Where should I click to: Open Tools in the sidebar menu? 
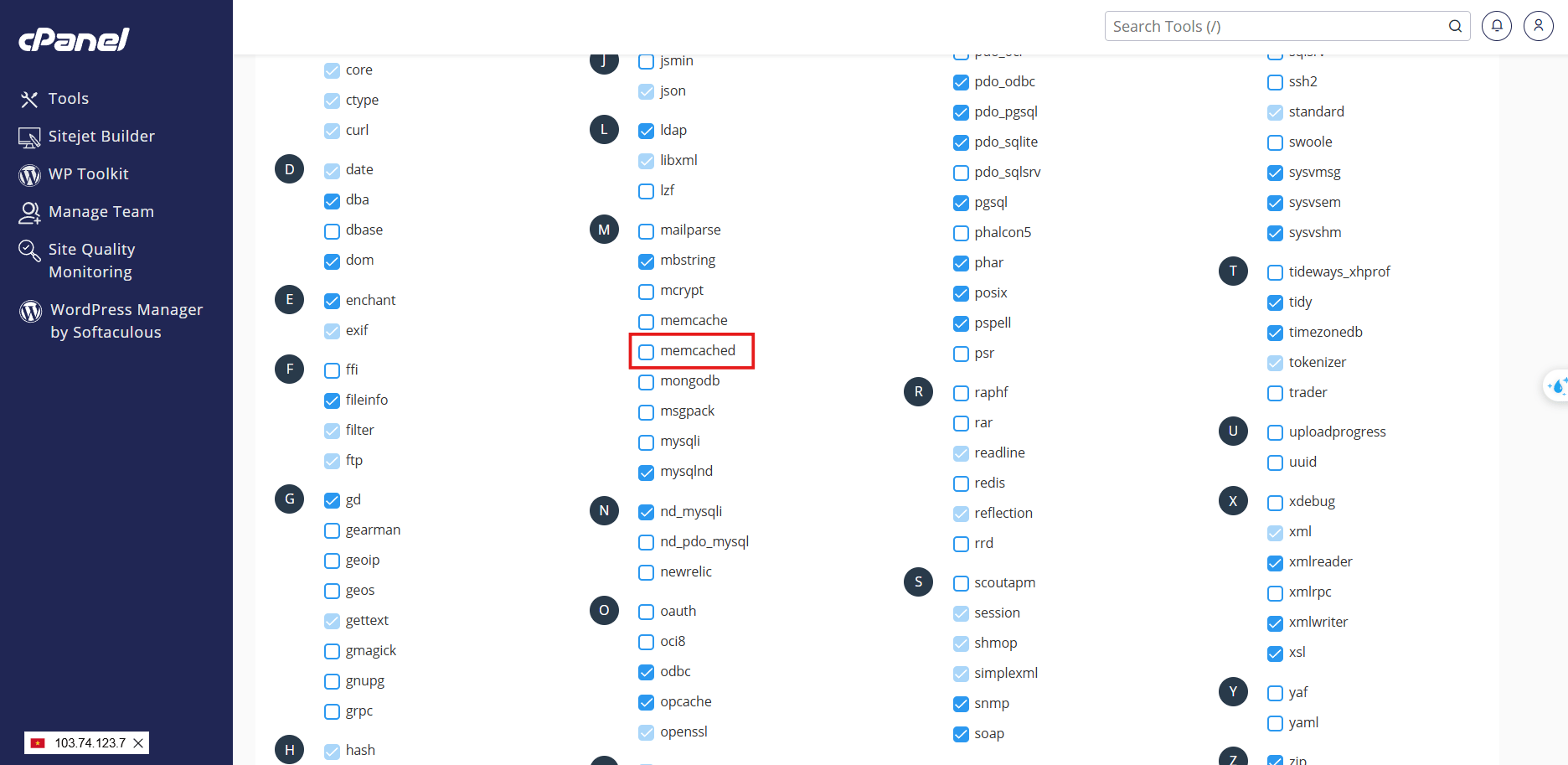[69, 99]
